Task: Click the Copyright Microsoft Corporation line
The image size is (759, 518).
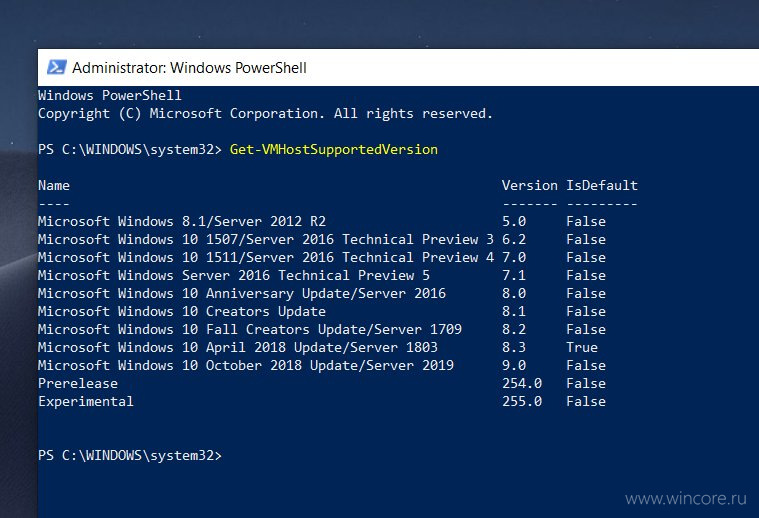Action: coord(265,114)
